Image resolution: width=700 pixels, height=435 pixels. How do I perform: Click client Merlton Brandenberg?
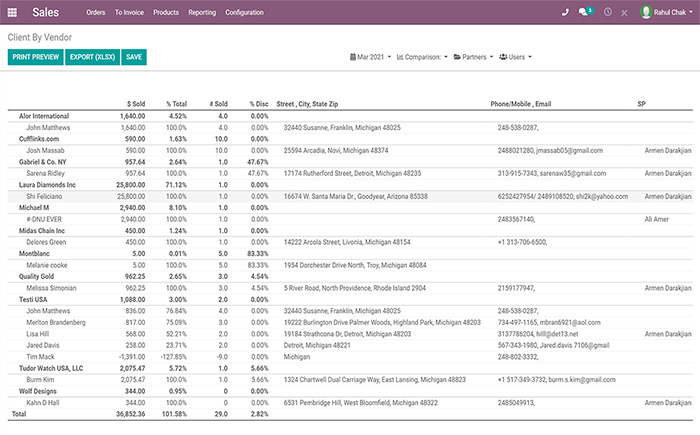tap(56, 322)
